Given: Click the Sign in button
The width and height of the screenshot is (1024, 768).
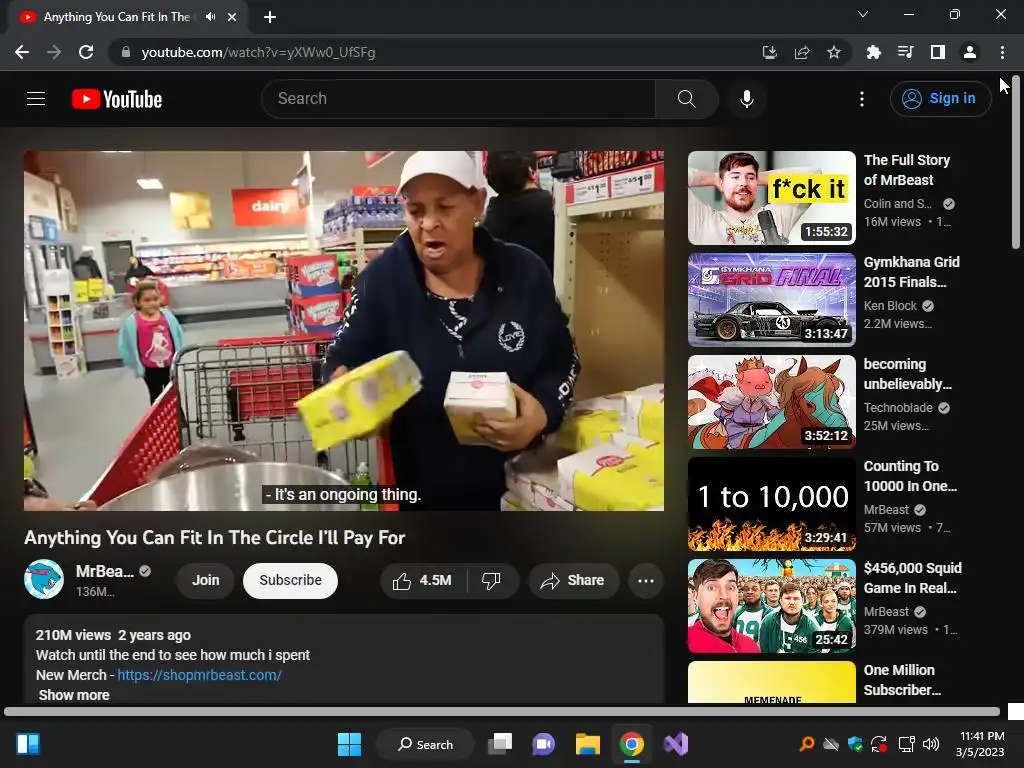Looking at the screenshot, I should click(x=940, y=99).
